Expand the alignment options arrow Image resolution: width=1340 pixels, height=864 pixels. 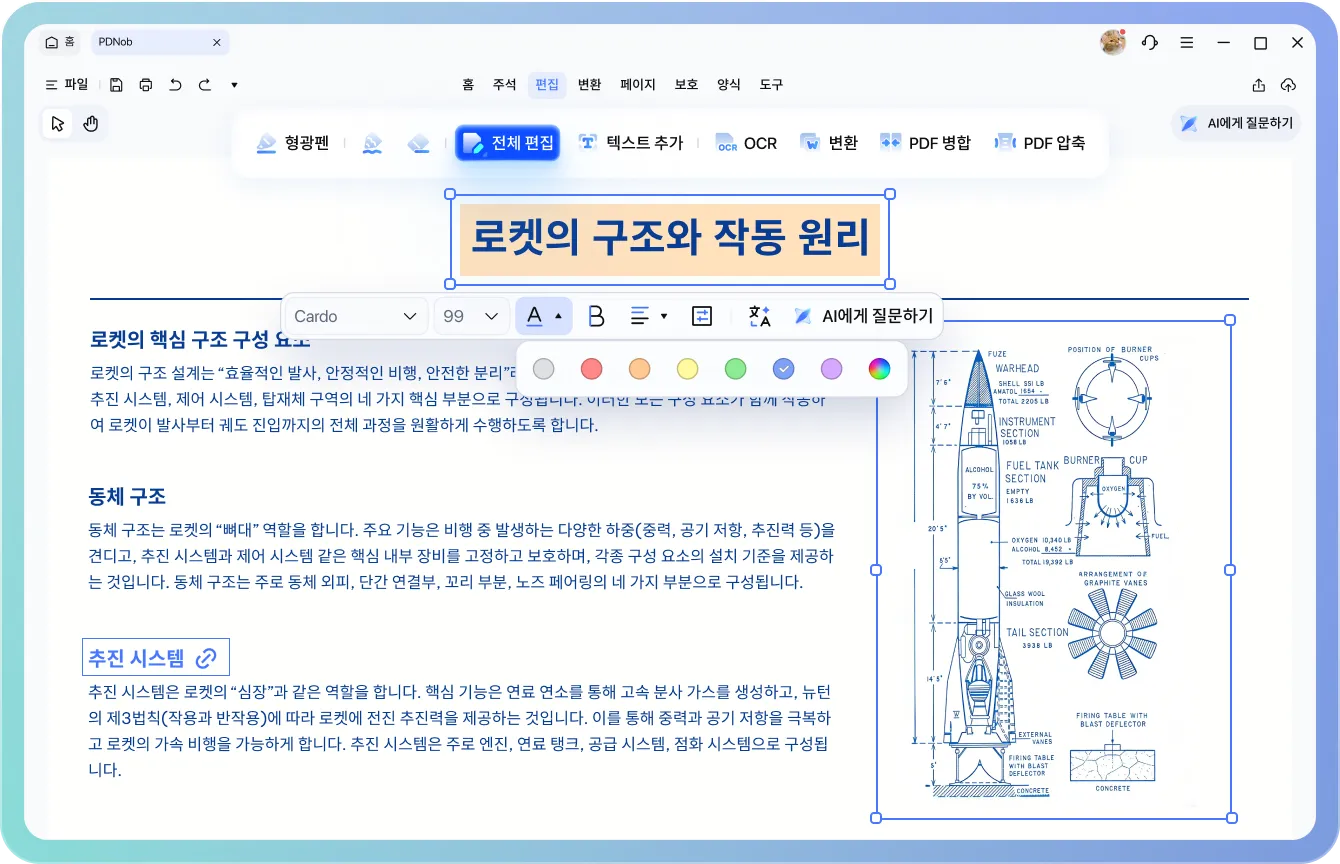(x=664, y=316)
